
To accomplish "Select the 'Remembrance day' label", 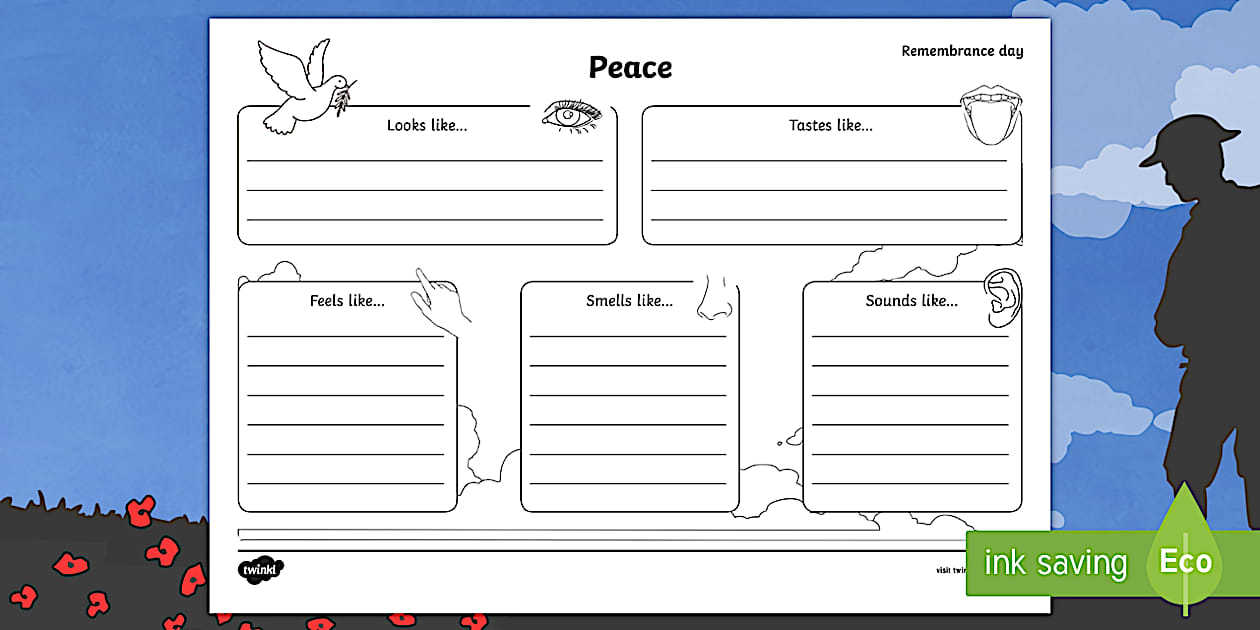I will pos(962,50).
